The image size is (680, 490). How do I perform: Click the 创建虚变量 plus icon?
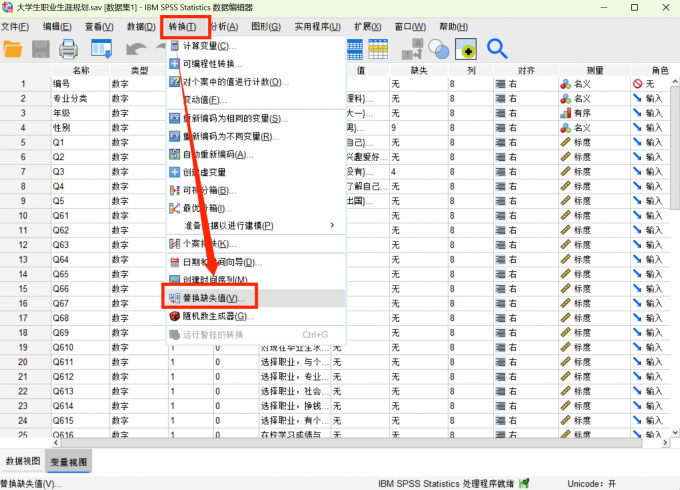click(174, 172)
